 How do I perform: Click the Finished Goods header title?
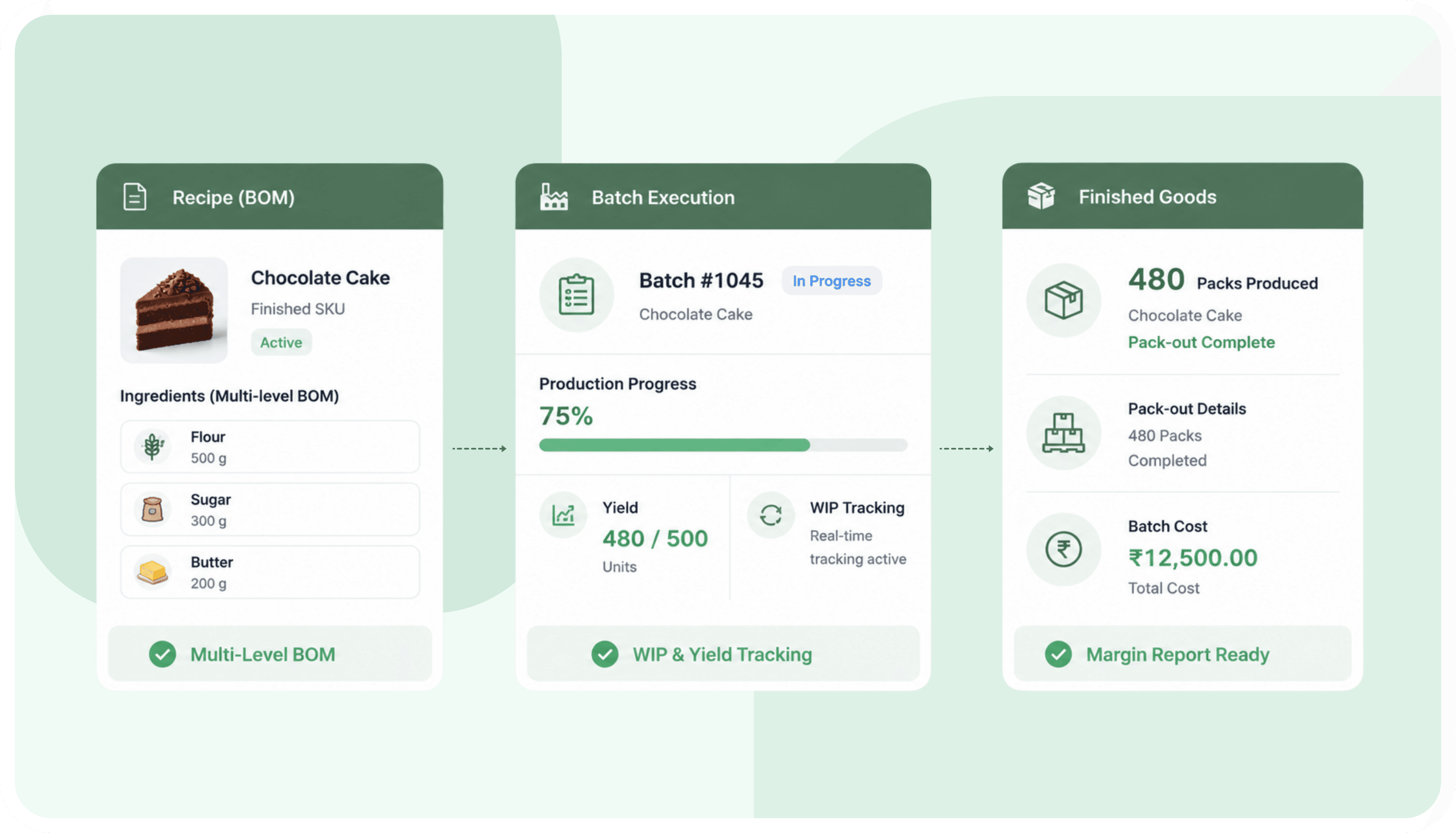click(1147, 197)
